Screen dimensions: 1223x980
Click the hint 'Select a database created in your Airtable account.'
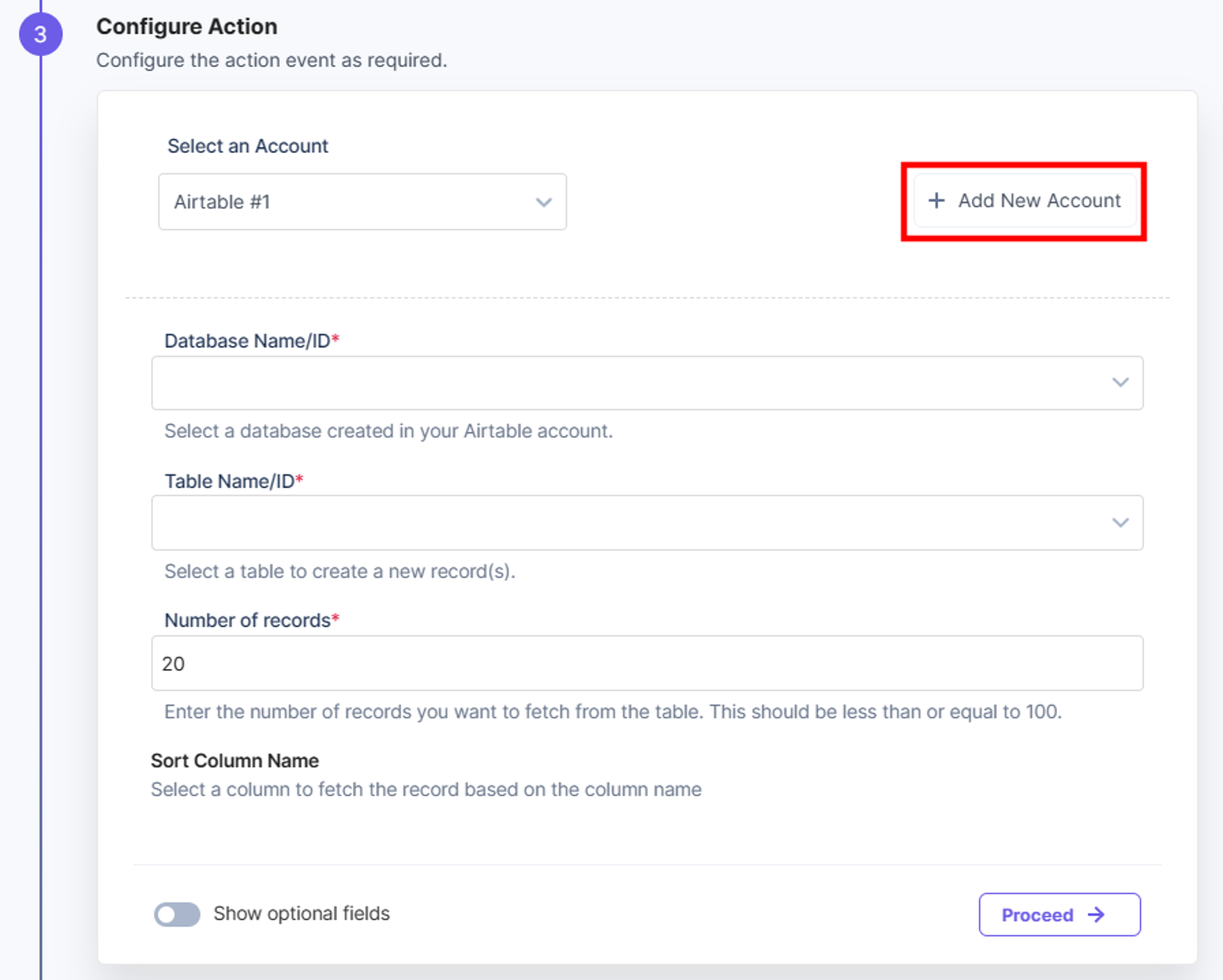click(389, 432)
